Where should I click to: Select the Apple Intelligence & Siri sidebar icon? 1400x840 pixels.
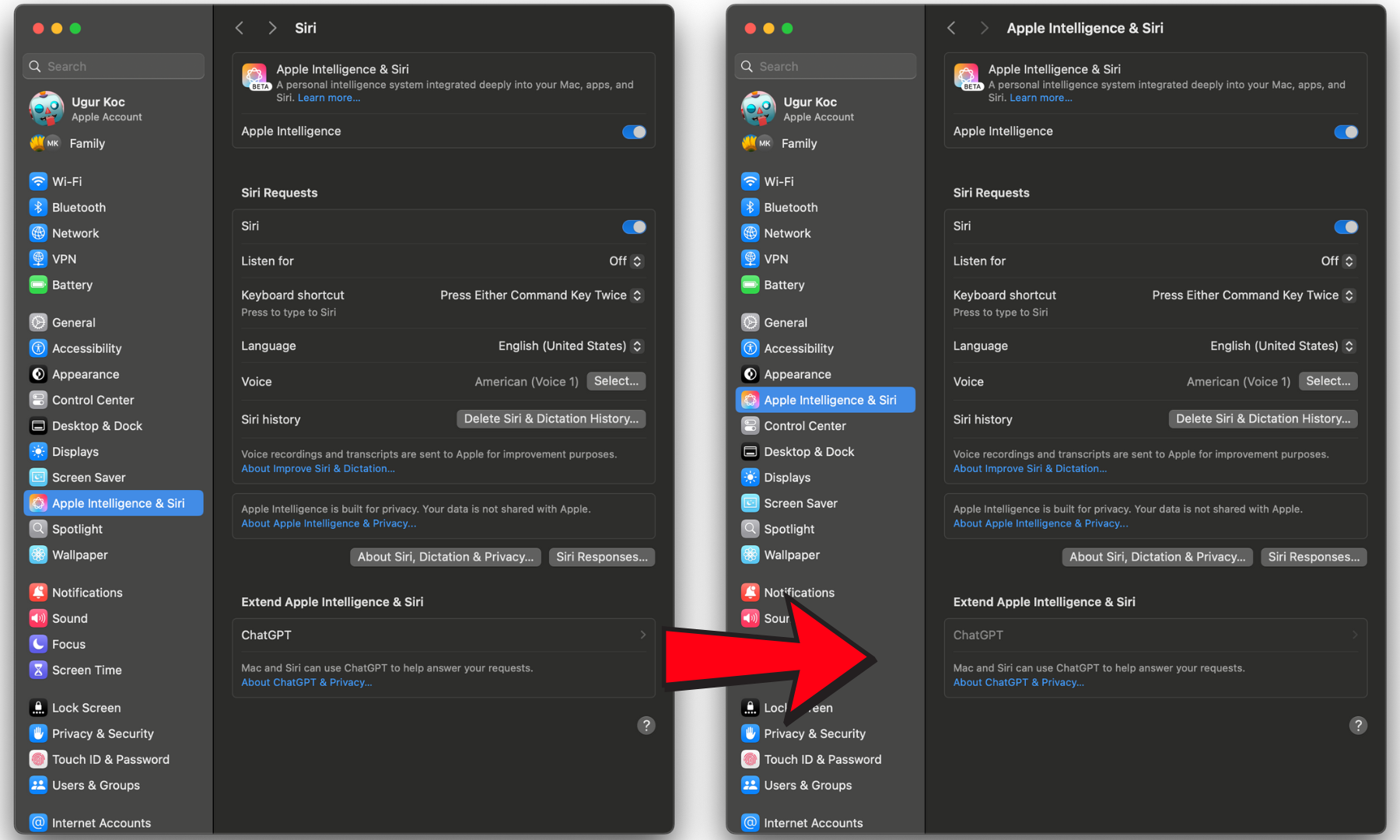coord(39,502)
